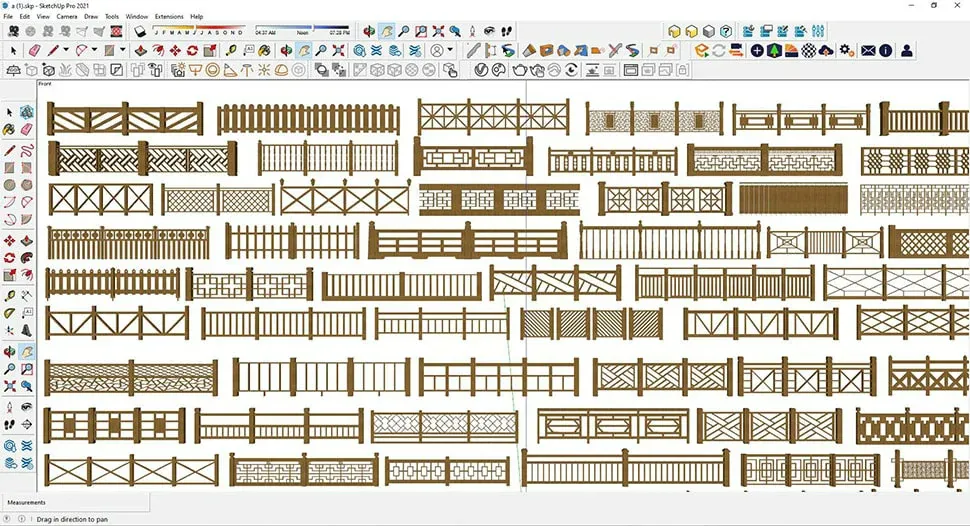Expand the Line tool dropdown arrow

(66, 50)
